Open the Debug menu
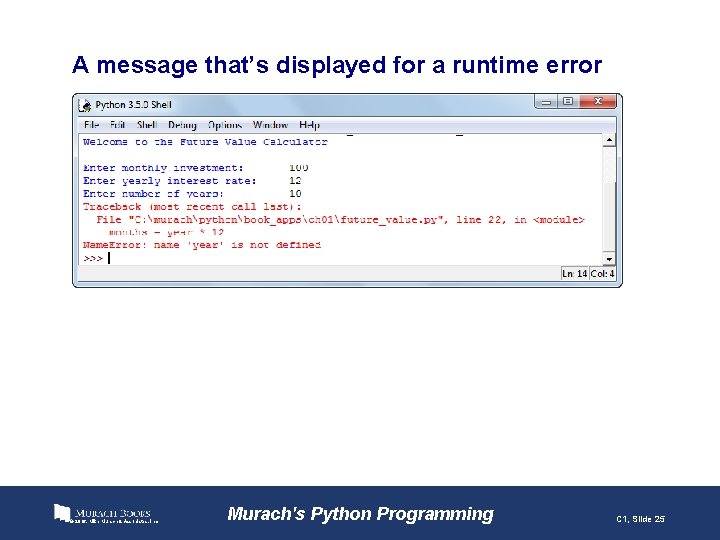 pyautogui.click(x=182, y=125)
